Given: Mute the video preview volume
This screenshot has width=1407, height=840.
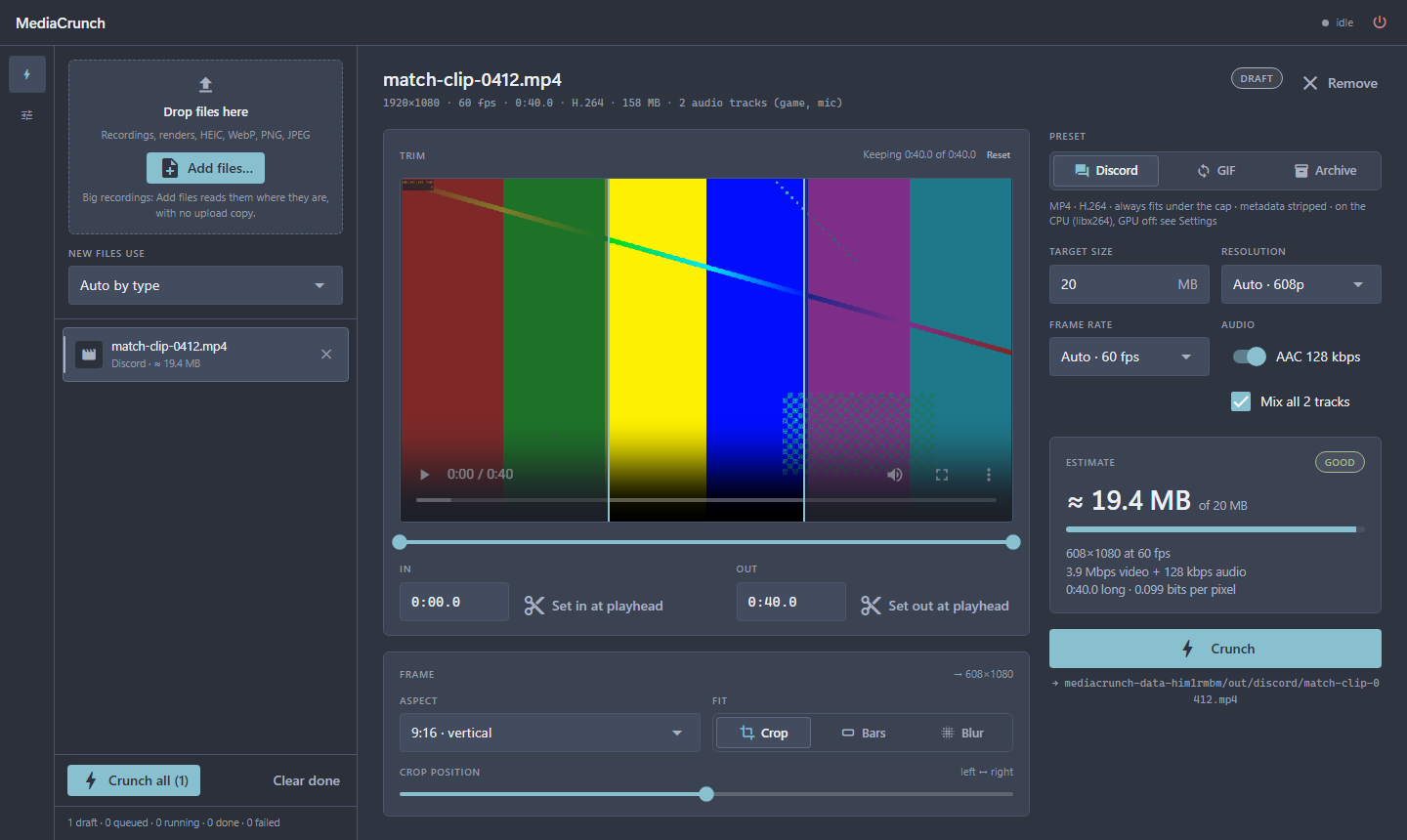Looking at the screenshot, I should 894,475.
